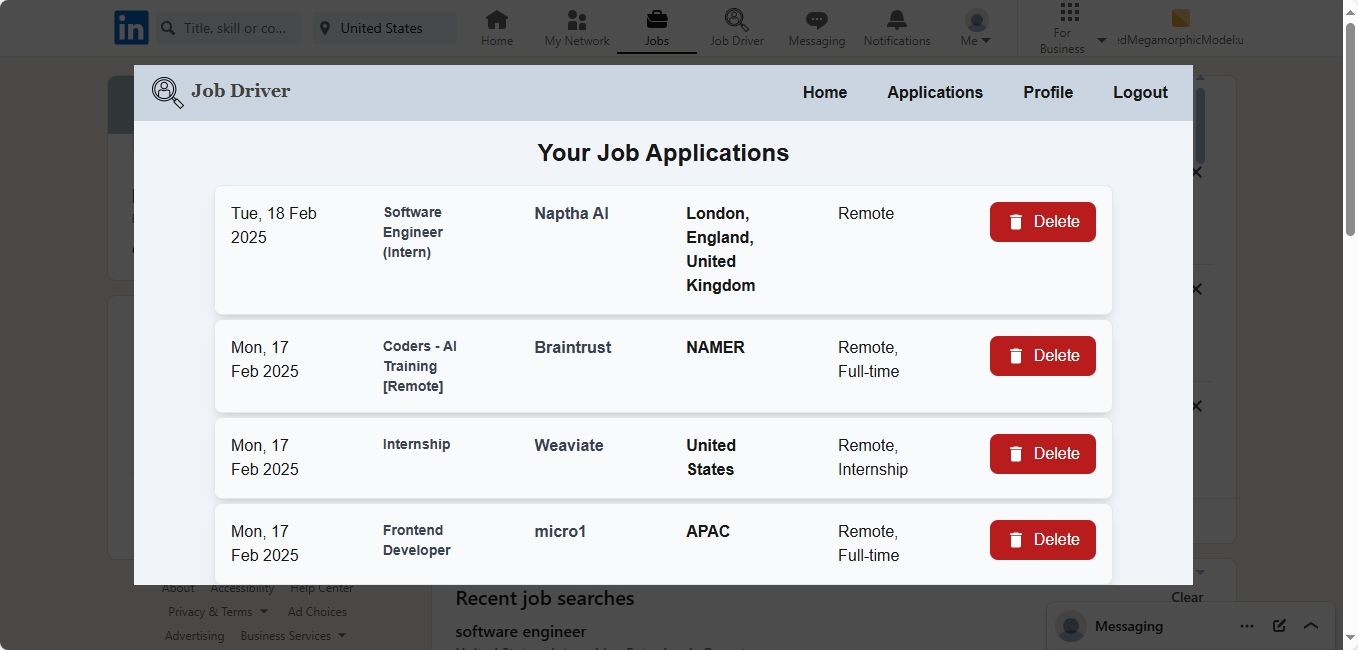This screenshot has width=1358, height=650.
Task: Open messaging options ellipsis icon
Action: tap(1247, 626)
